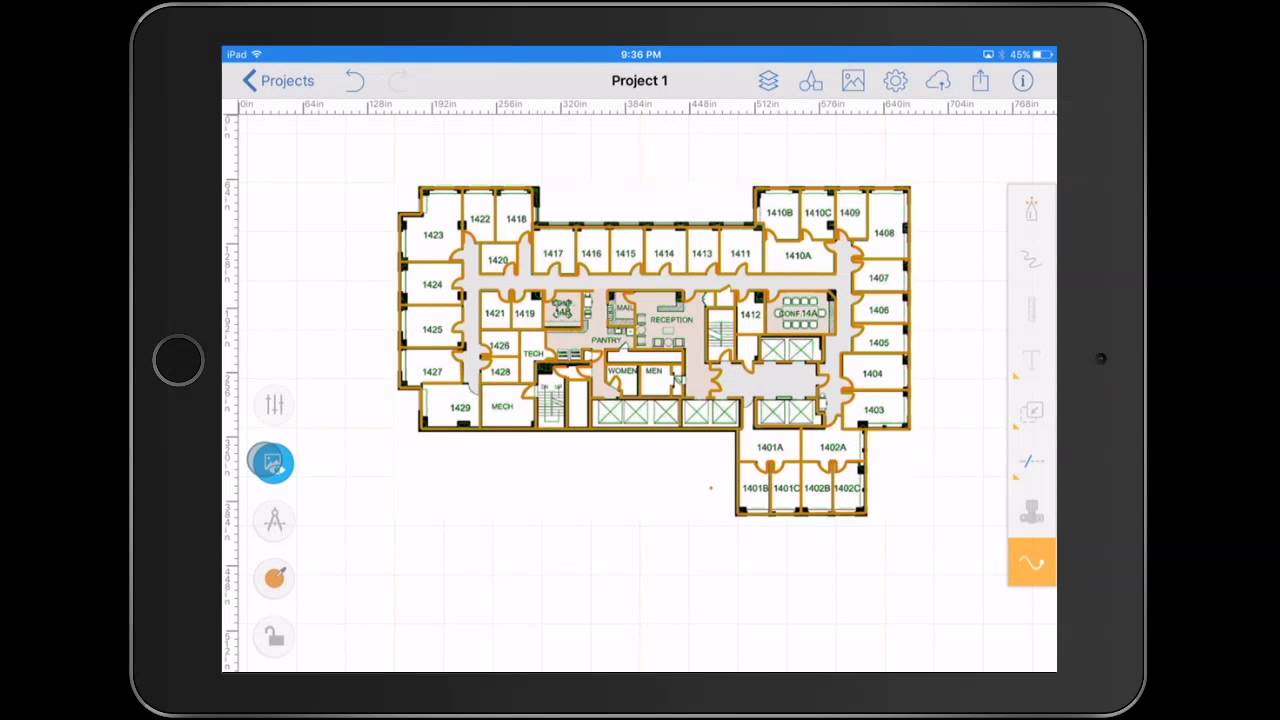The image size is (1280, 720).
Task: Select the MECH room label
Action: [x=502, y=406]
